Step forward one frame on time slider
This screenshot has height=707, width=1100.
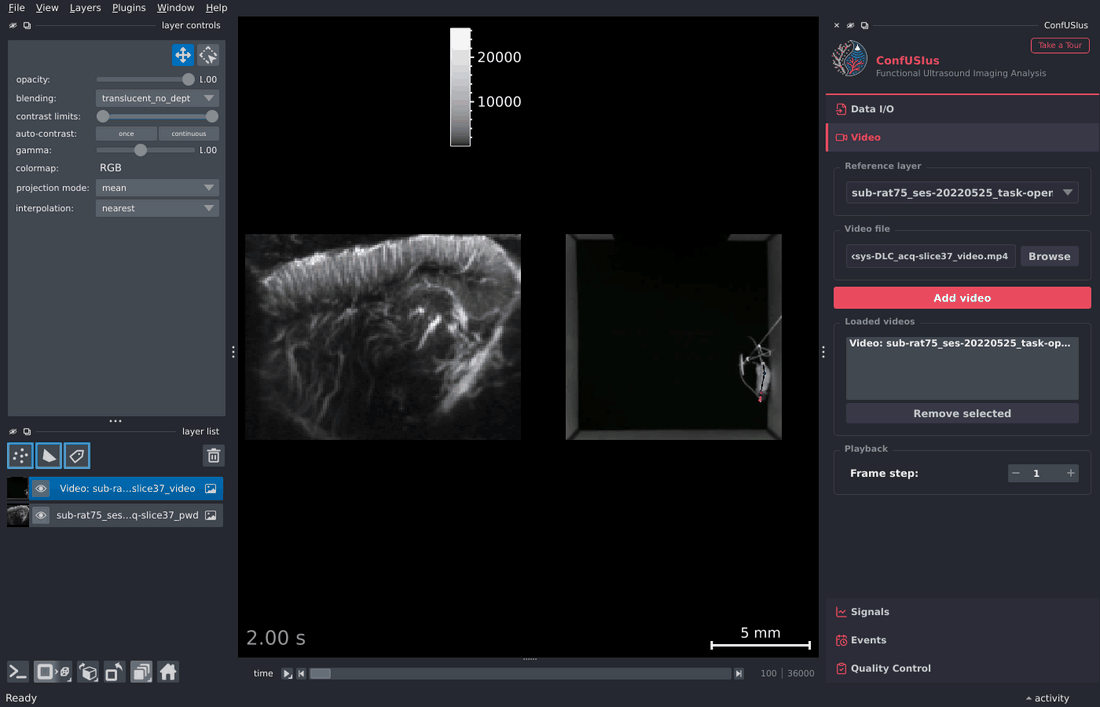tap(739, 673)
